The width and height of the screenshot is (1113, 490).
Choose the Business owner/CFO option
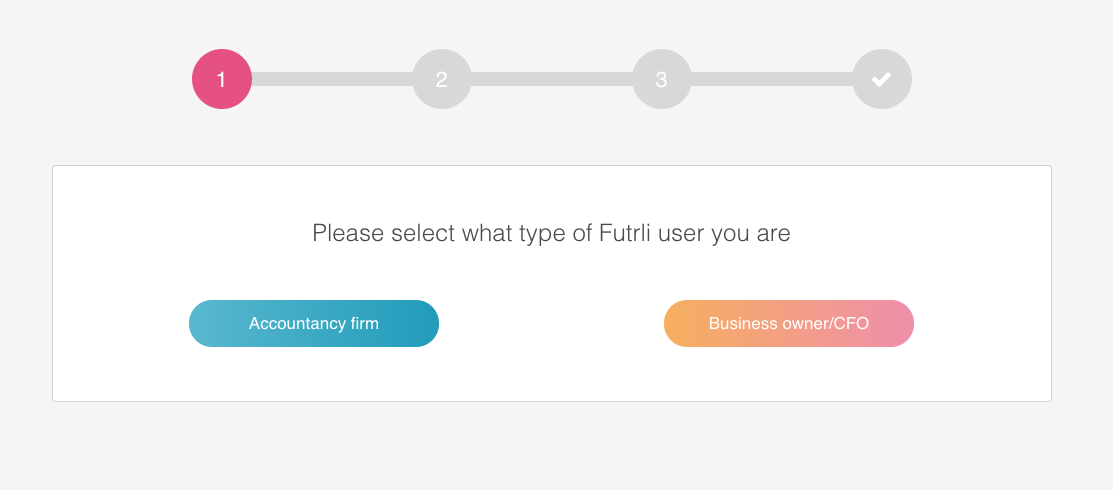(x=789, y=323)
